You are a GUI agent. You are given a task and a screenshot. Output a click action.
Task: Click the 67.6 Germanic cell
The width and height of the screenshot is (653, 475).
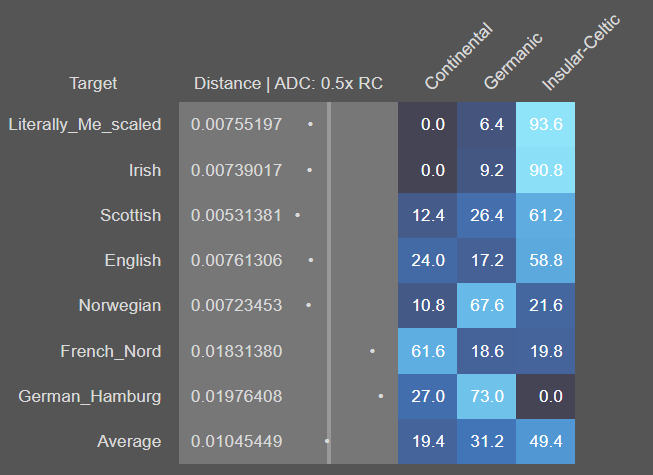[486, 305]
